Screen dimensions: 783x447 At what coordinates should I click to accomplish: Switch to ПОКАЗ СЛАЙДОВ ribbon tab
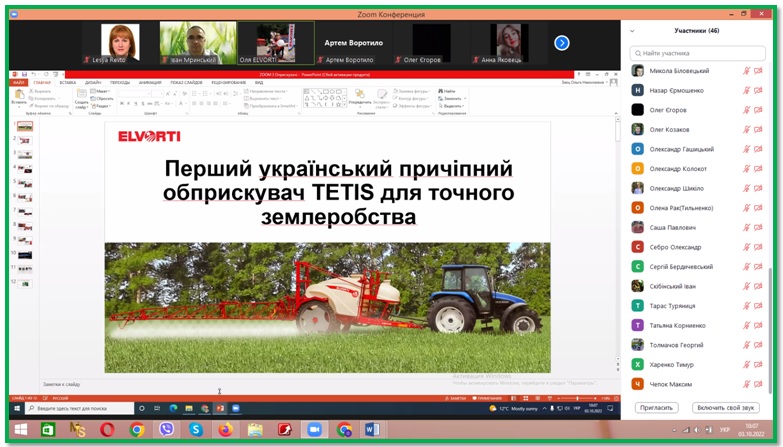click(x=186, y=82)
